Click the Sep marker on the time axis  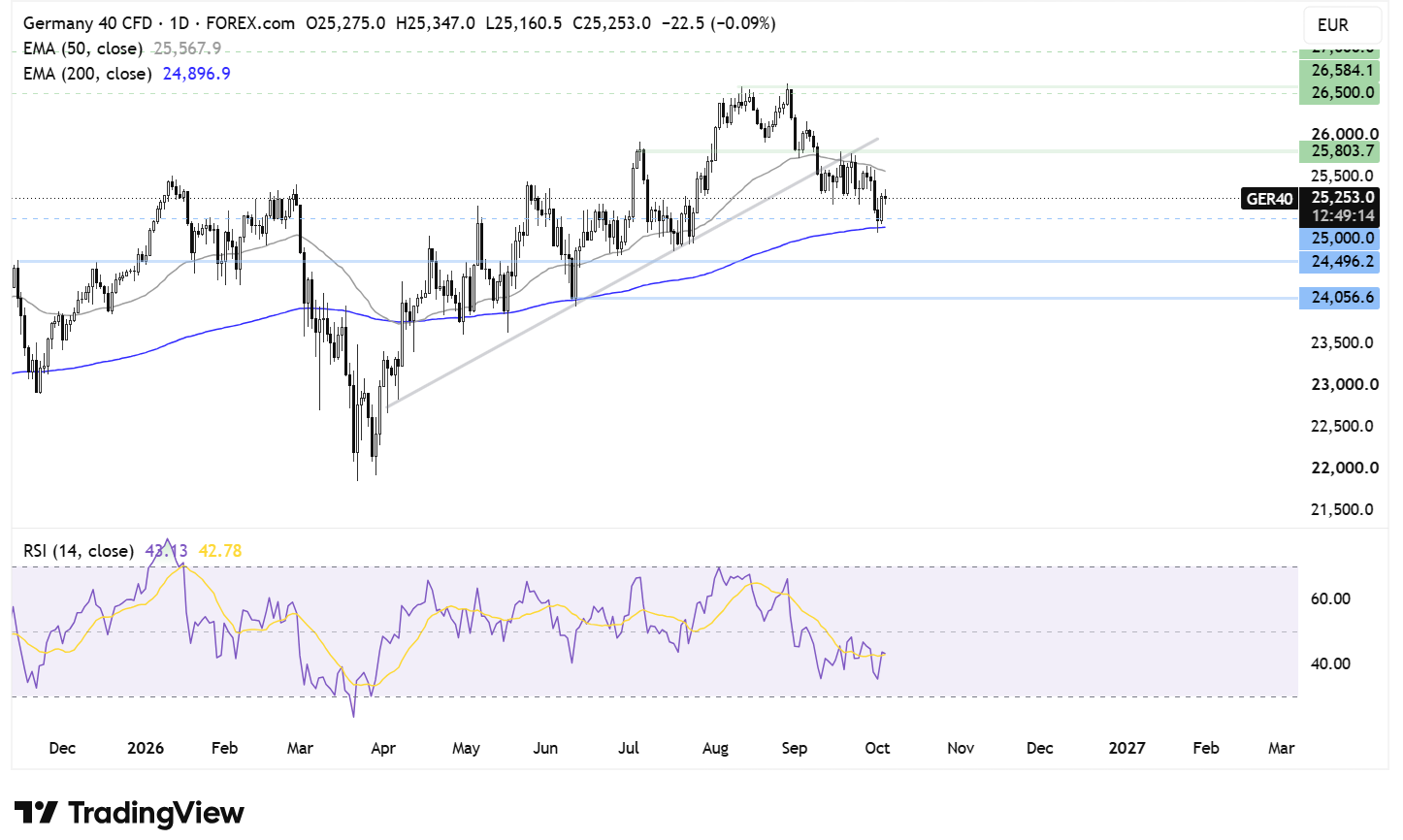tap(795, 748)
